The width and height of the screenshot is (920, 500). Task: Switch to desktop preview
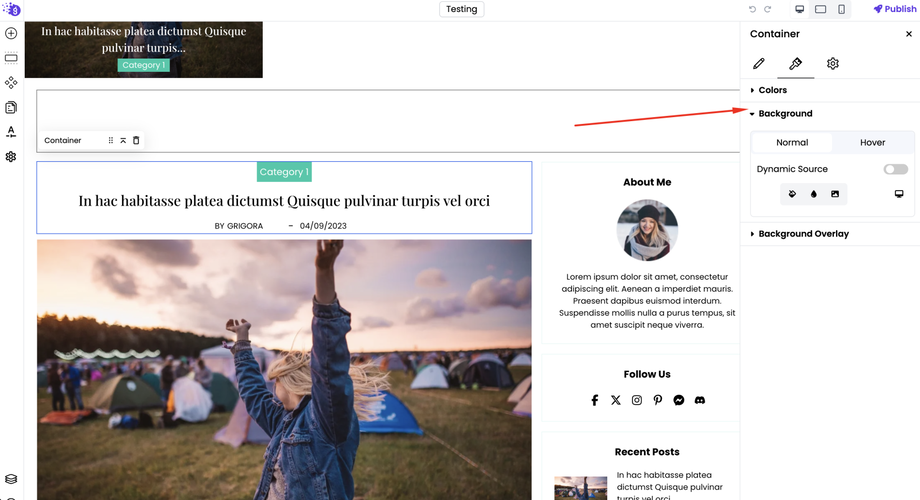[800, 9]
